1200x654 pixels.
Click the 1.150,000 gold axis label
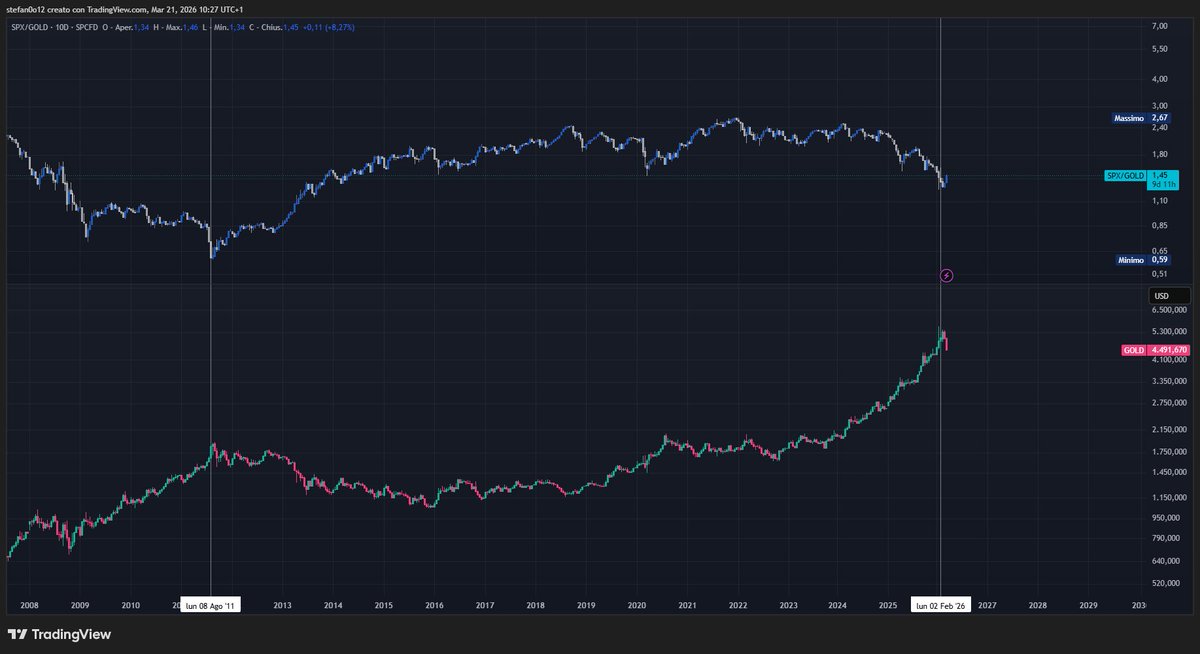tap(1169, 496)
